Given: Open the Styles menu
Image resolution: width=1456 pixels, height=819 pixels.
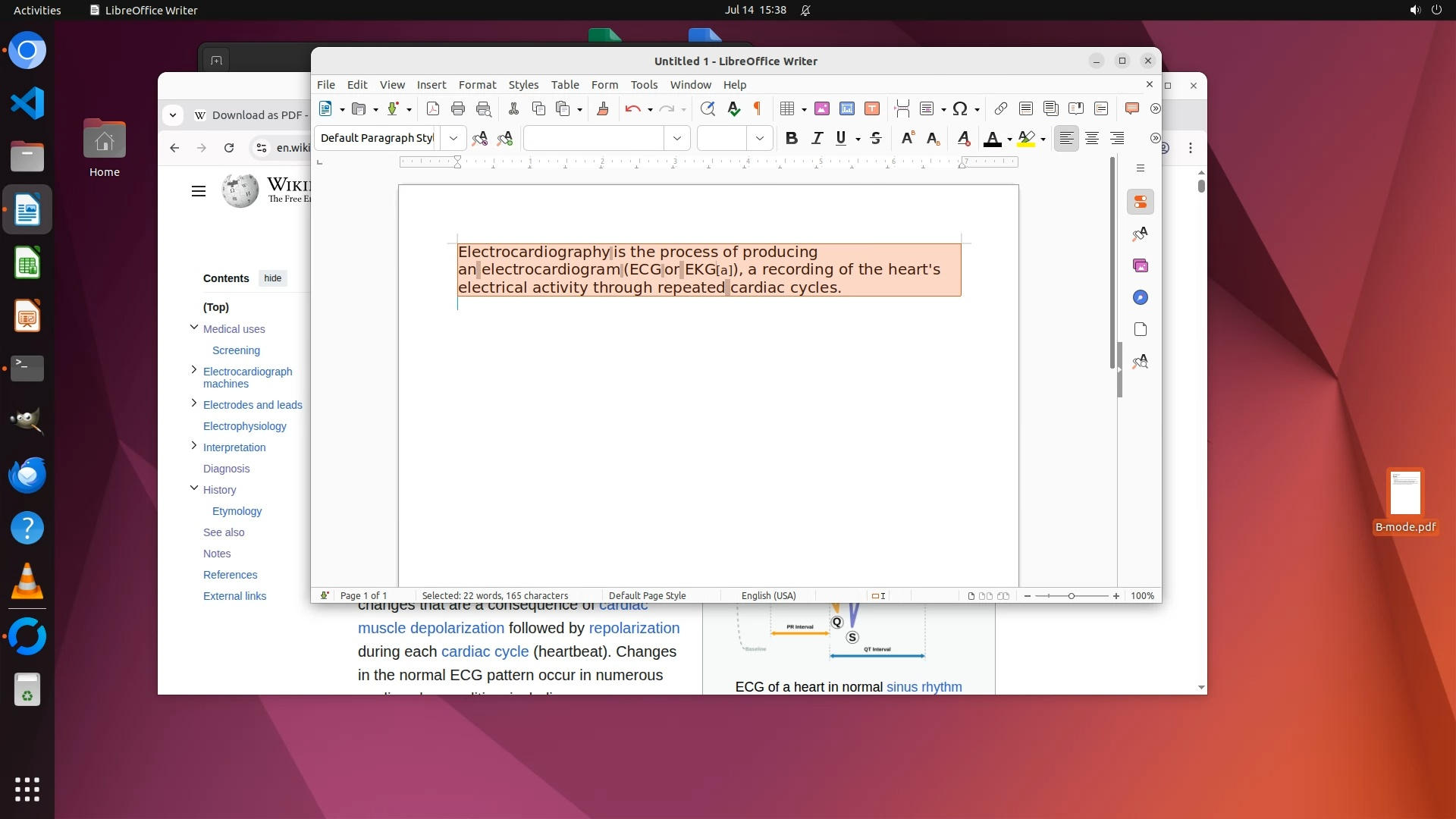Looking at the screenshot, I should tap(523, 84).
